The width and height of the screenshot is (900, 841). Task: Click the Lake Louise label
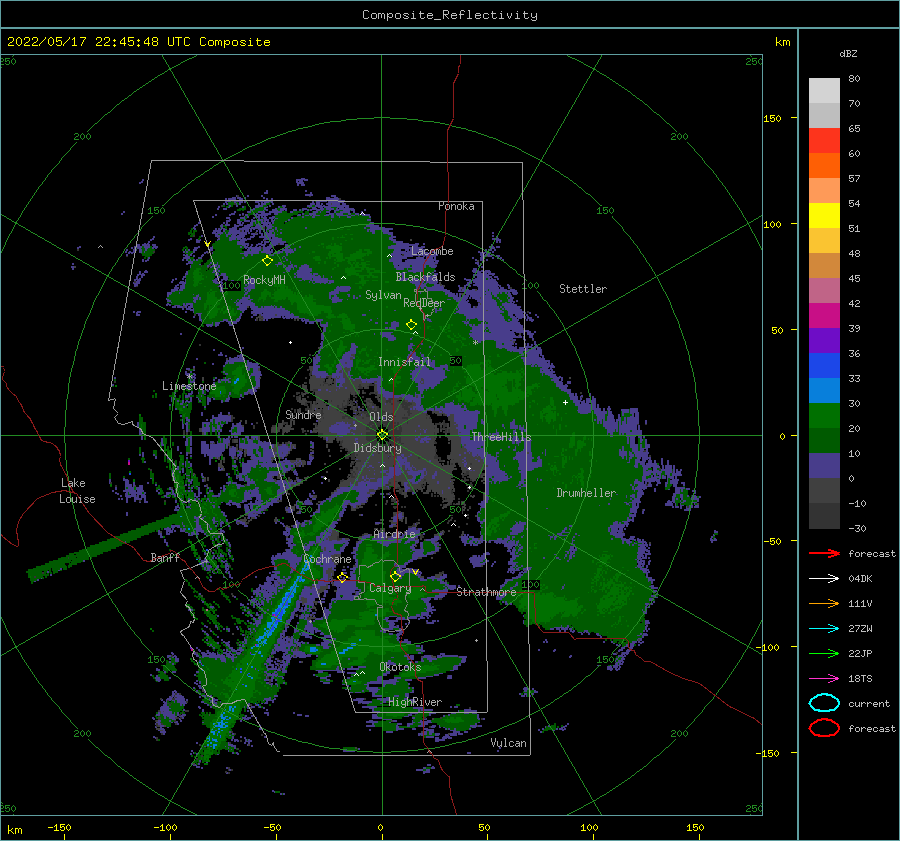point(77,491)
